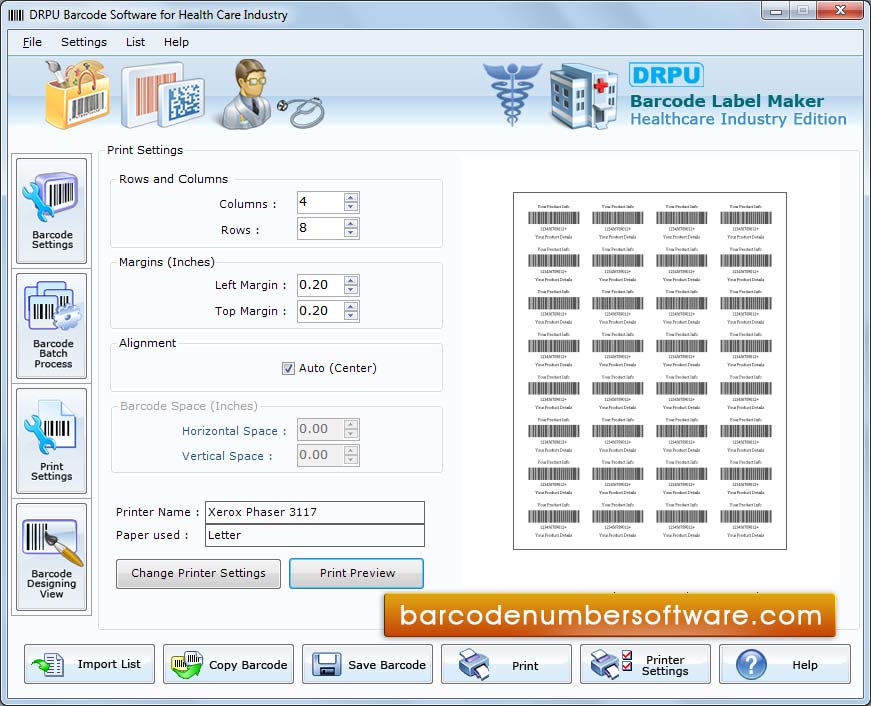Decrease the Top Margin with down arrow
Viewport: 871px width, 706px height.
tap(351, 316)
